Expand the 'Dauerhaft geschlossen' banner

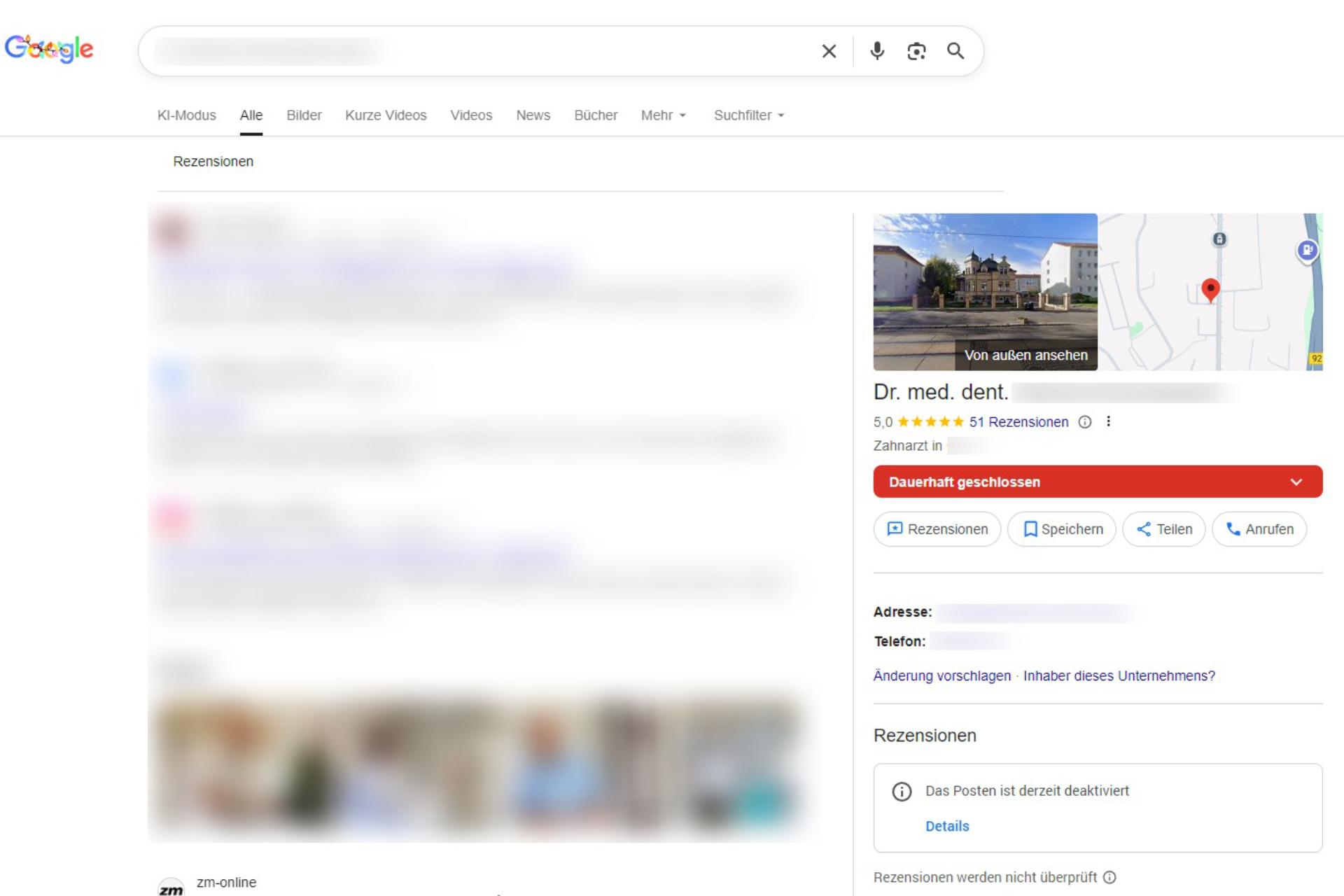1098,482
